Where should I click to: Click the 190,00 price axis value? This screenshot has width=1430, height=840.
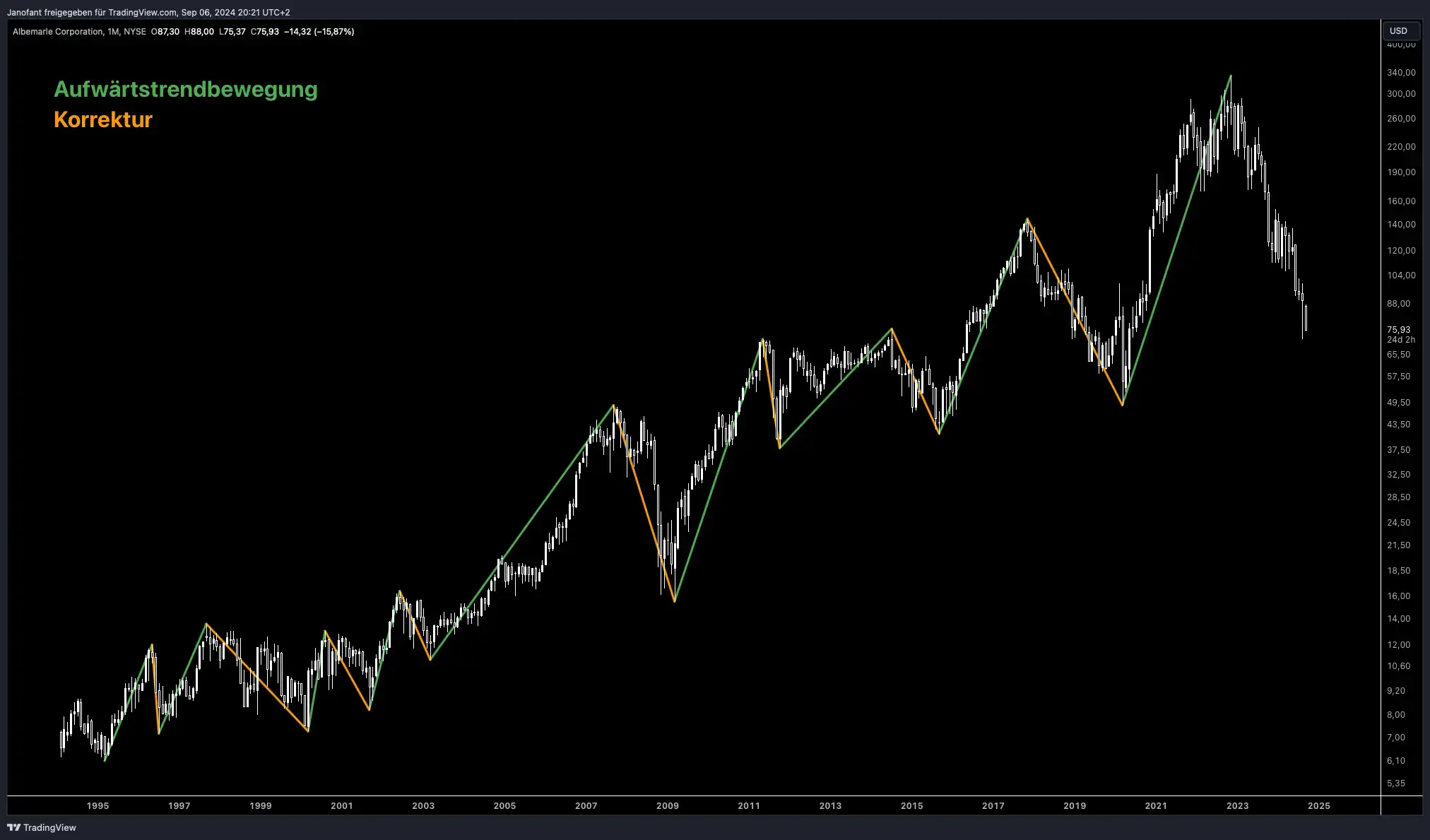(1401, 172)
